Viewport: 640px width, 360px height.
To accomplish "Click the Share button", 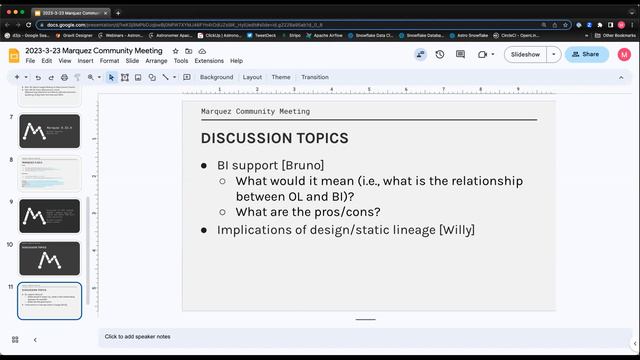I will (x=587, y=54).
